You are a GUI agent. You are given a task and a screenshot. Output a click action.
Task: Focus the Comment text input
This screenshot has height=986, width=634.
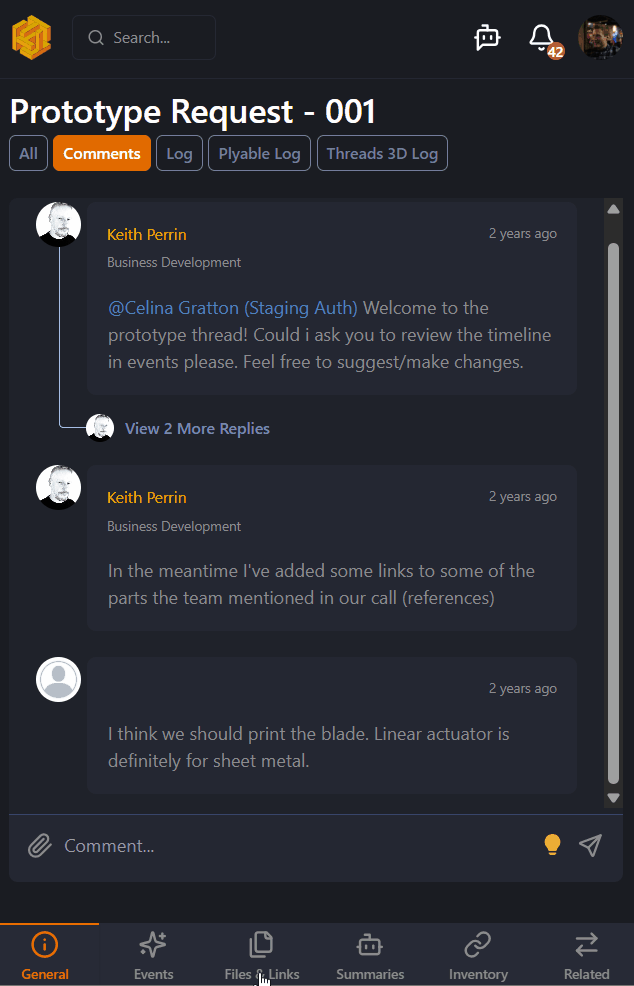coord(290,846)
